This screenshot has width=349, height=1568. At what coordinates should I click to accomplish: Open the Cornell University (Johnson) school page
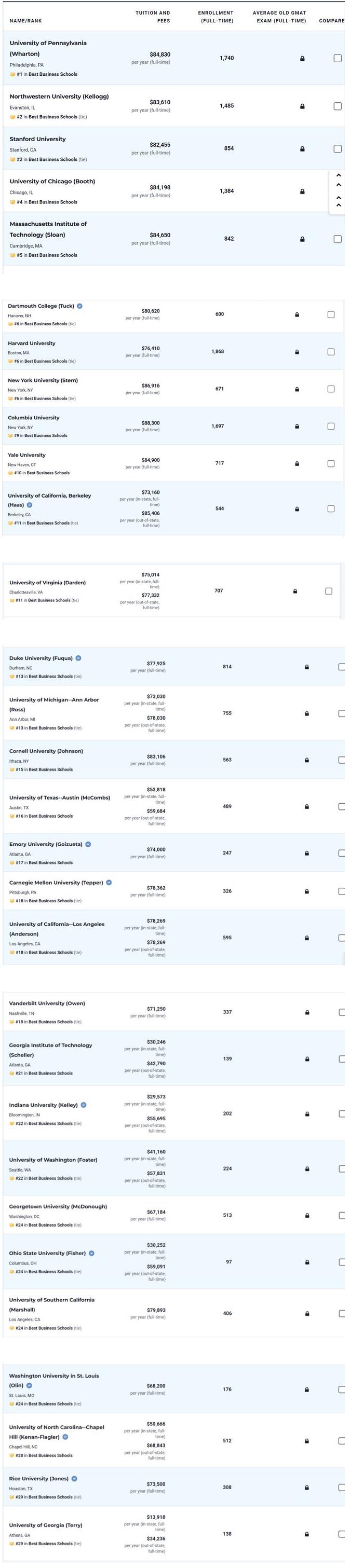click(46, 751)
